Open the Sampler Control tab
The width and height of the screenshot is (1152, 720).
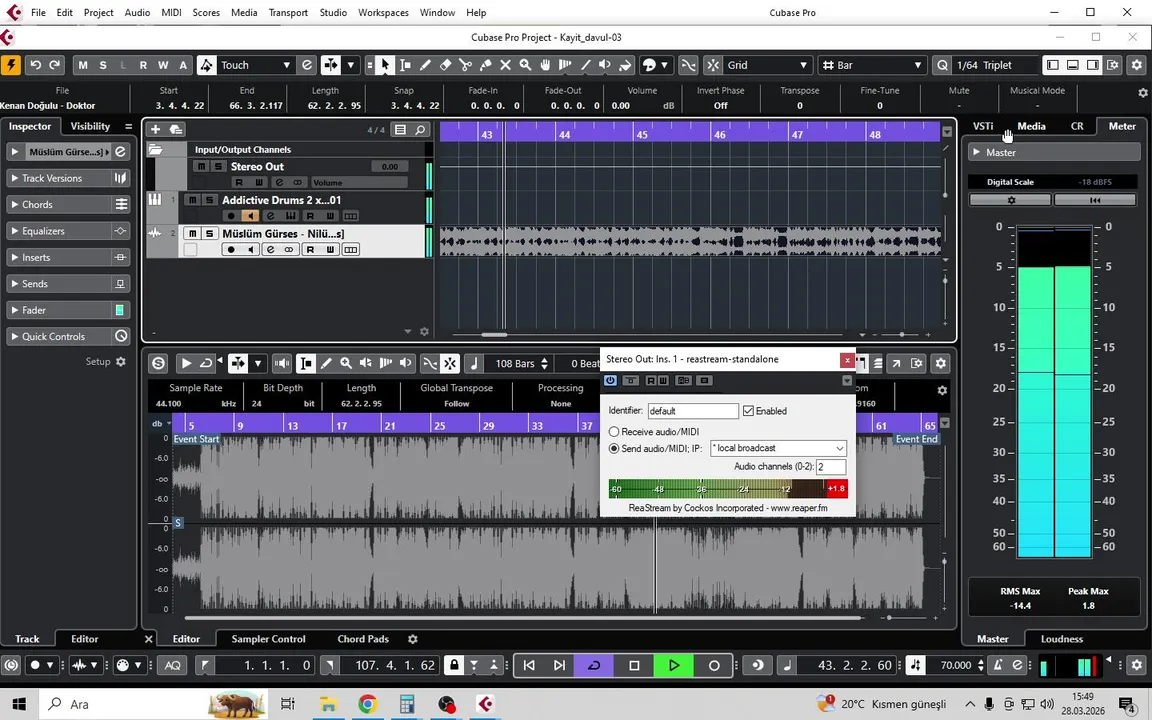(268, 639)
